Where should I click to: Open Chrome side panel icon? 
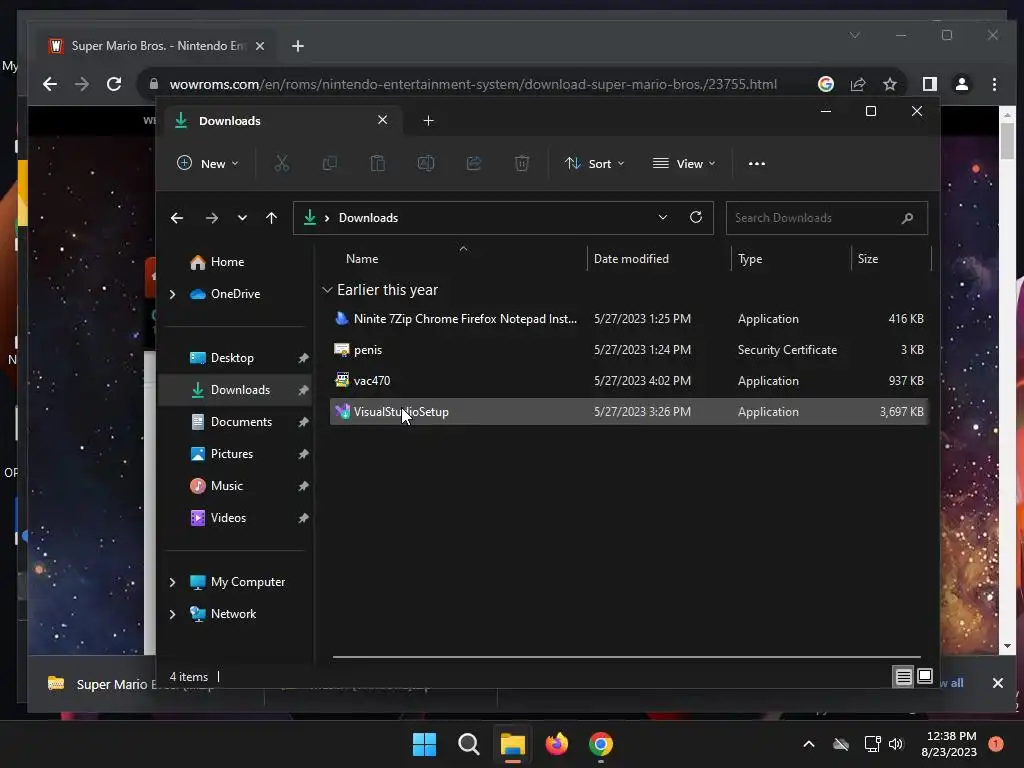(x=929, y=84)
